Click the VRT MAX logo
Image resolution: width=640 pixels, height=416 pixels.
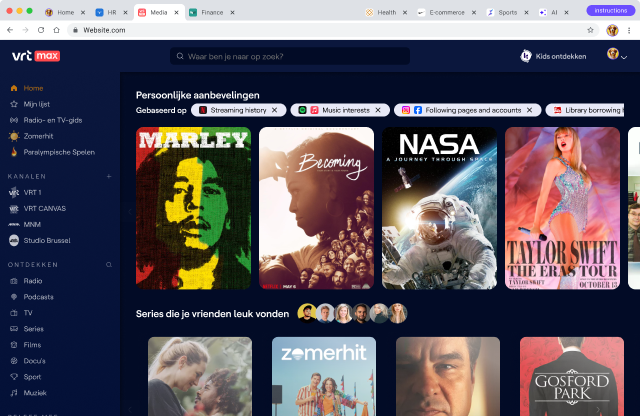coord(36,56)
